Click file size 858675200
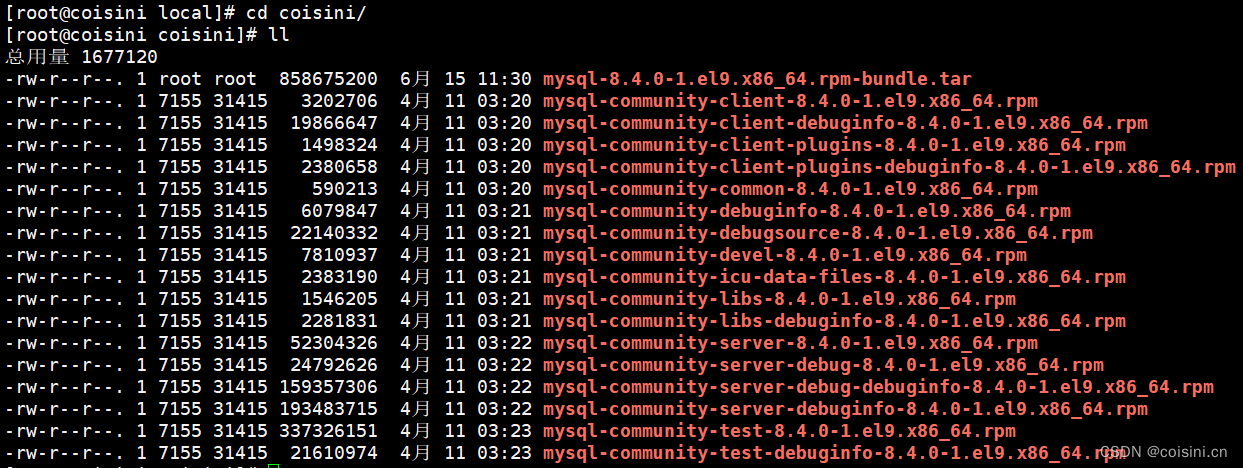1243x468 pixels. (x=329, y=79)
